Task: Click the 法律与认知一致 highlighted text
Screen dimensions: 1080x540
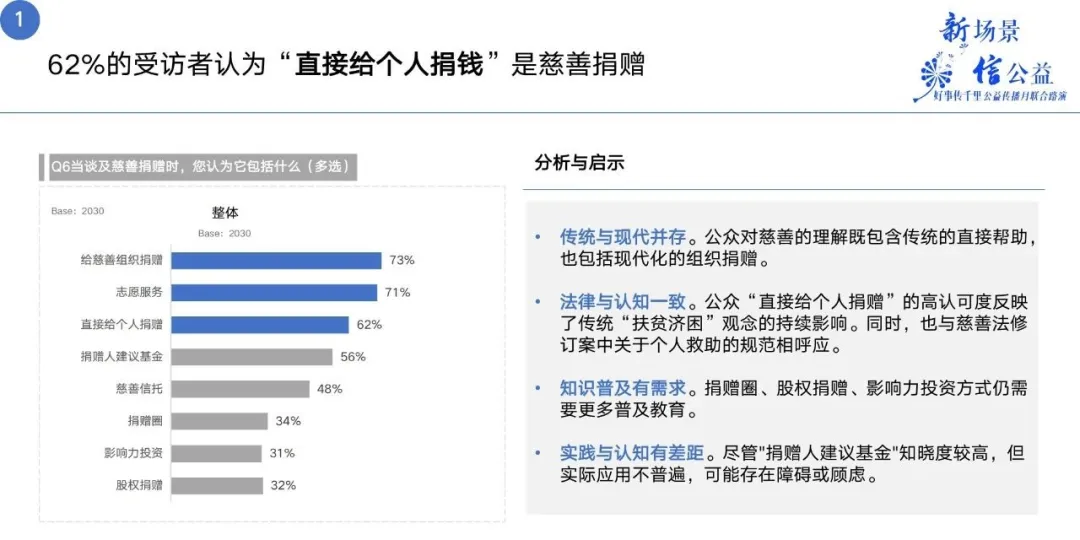Action: [x=623, y=302]
